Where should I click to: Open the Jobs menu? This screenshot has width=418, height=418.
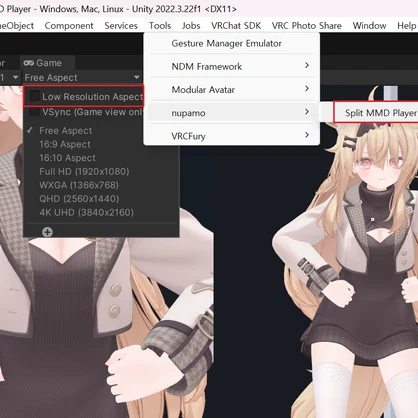[191, 26]
